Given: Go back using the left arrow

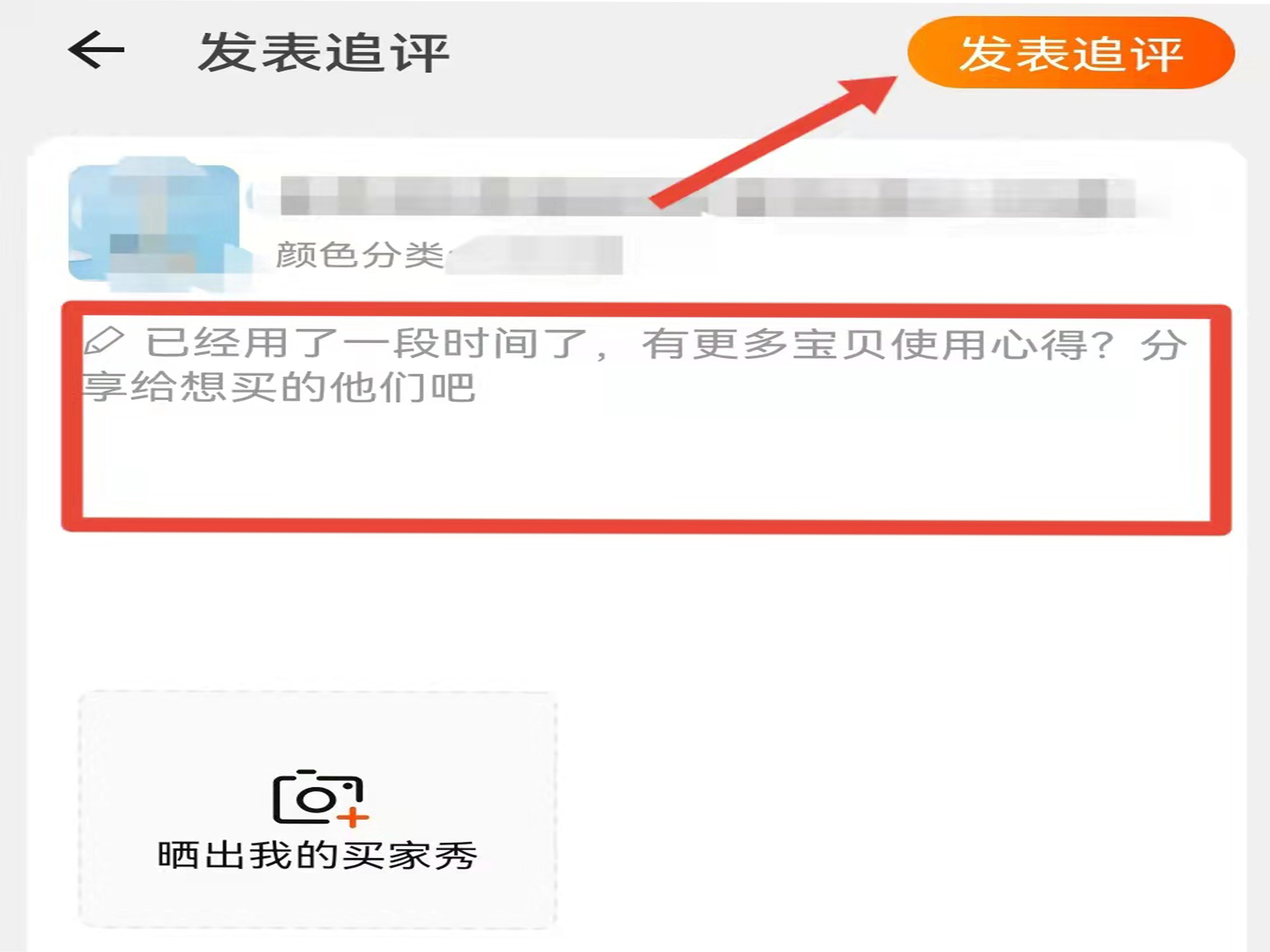Looking at the screenshot, I should tap(96, 50).
